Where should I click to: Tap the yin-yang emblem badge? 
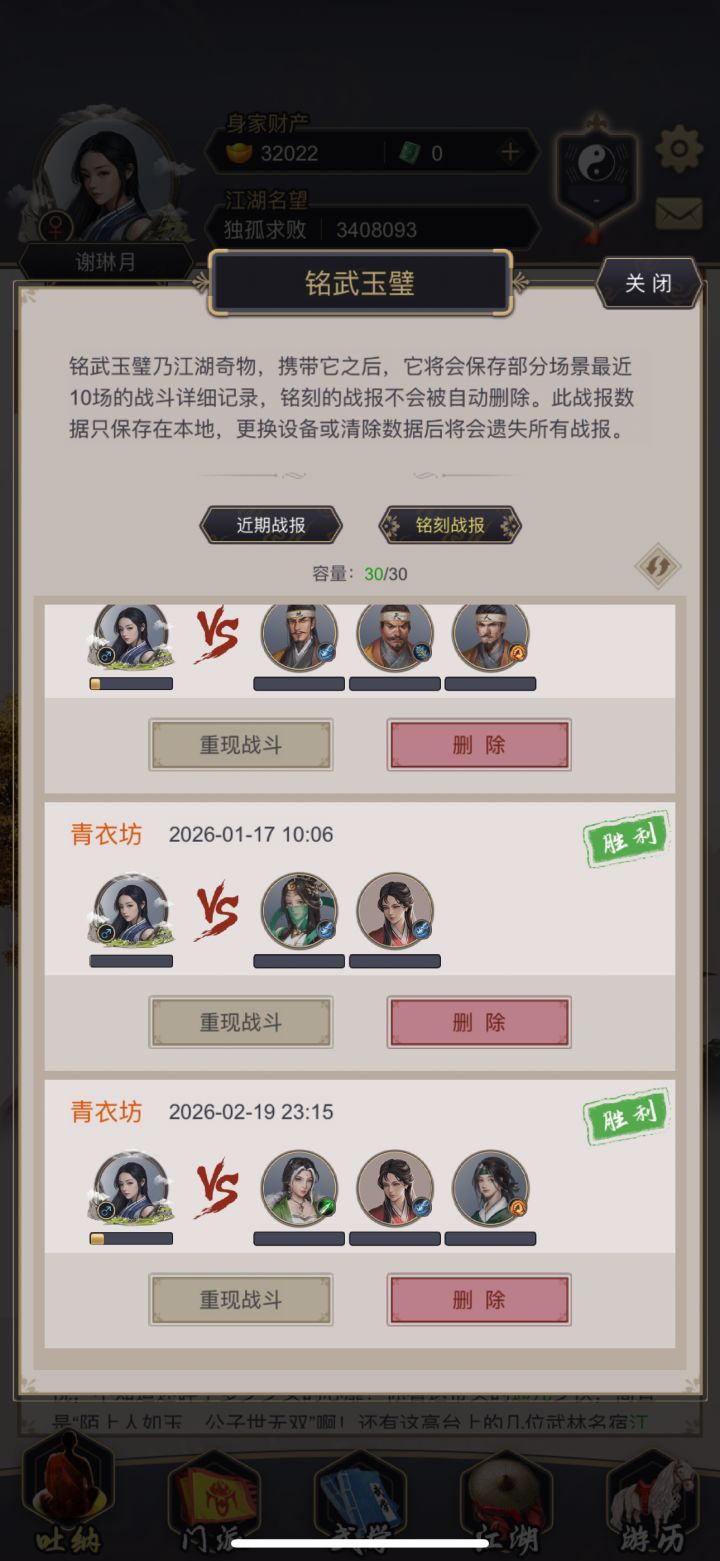[x=599, y=167]
